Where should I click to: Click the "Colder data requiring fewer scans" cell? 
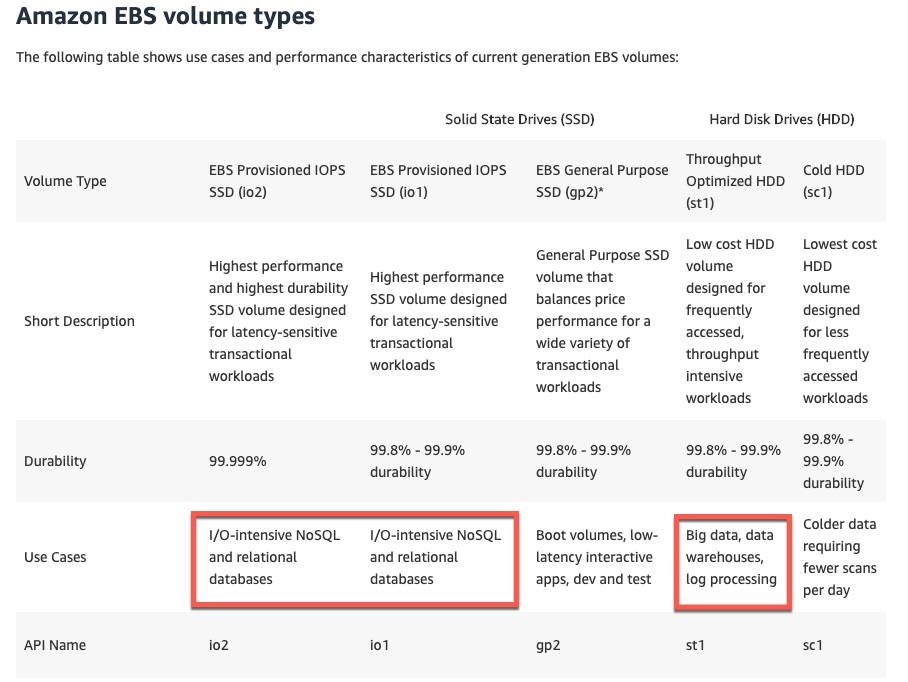[841, 557]
